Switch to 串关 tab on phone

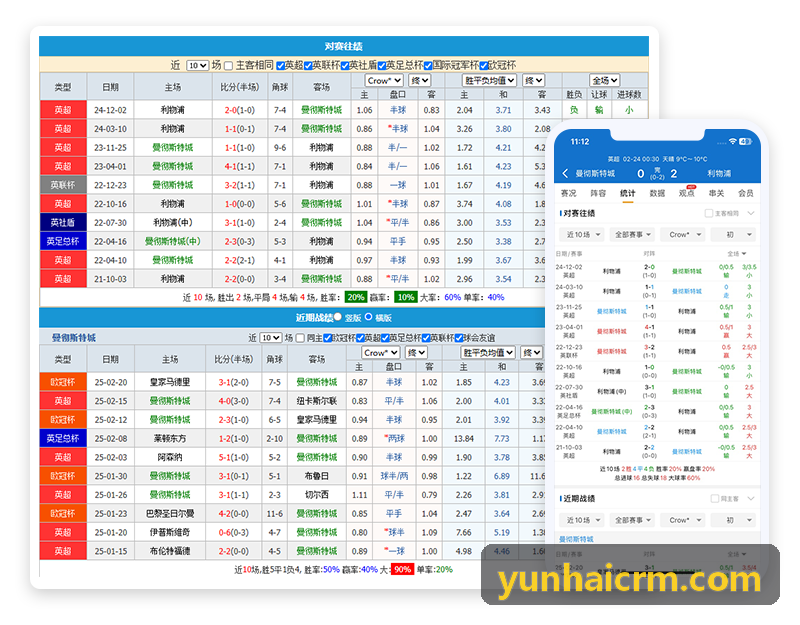(x=716, y=193)
